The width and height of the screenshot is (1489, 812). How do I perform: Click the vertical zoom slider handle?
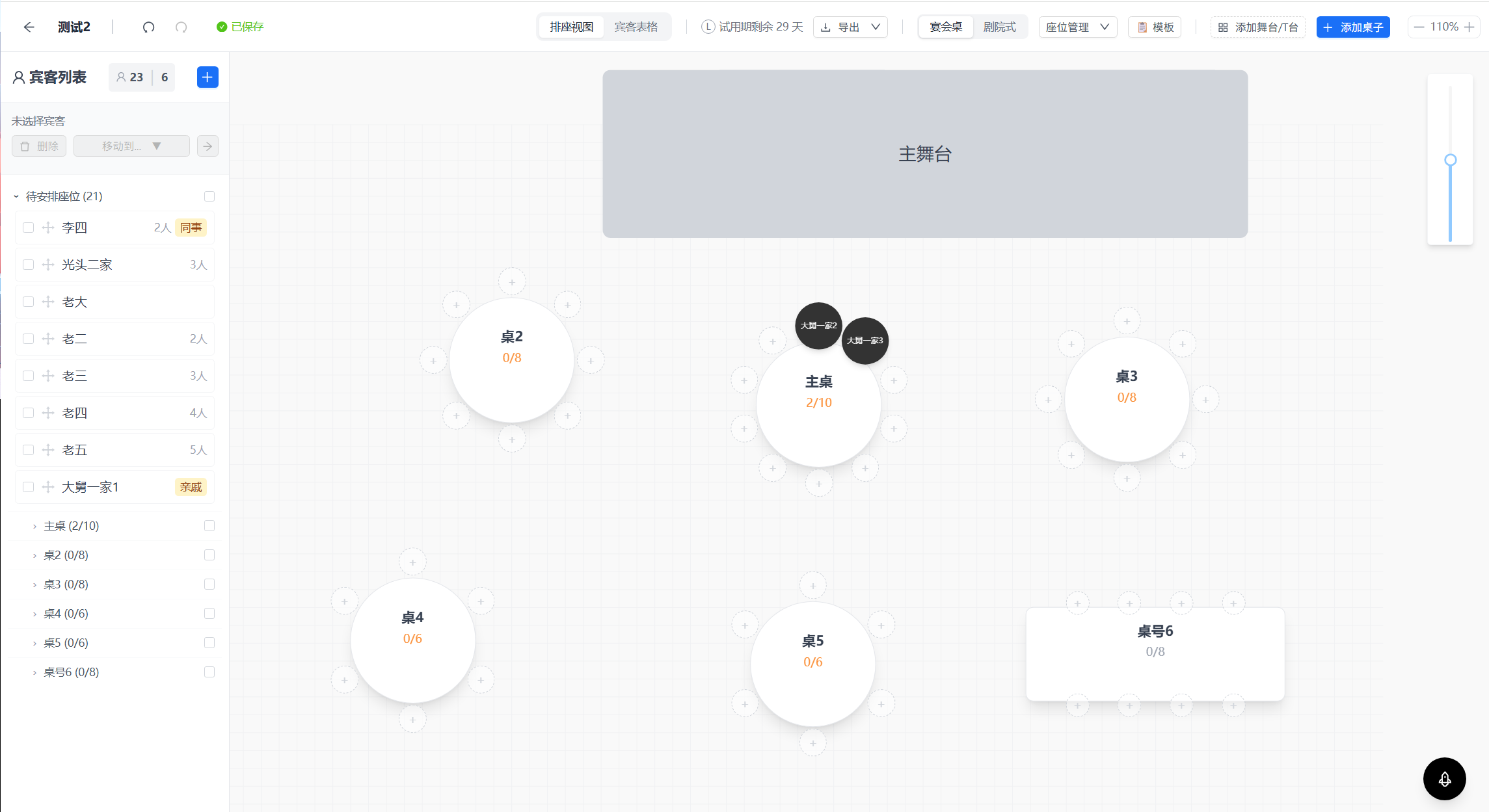click(1450, 160)
